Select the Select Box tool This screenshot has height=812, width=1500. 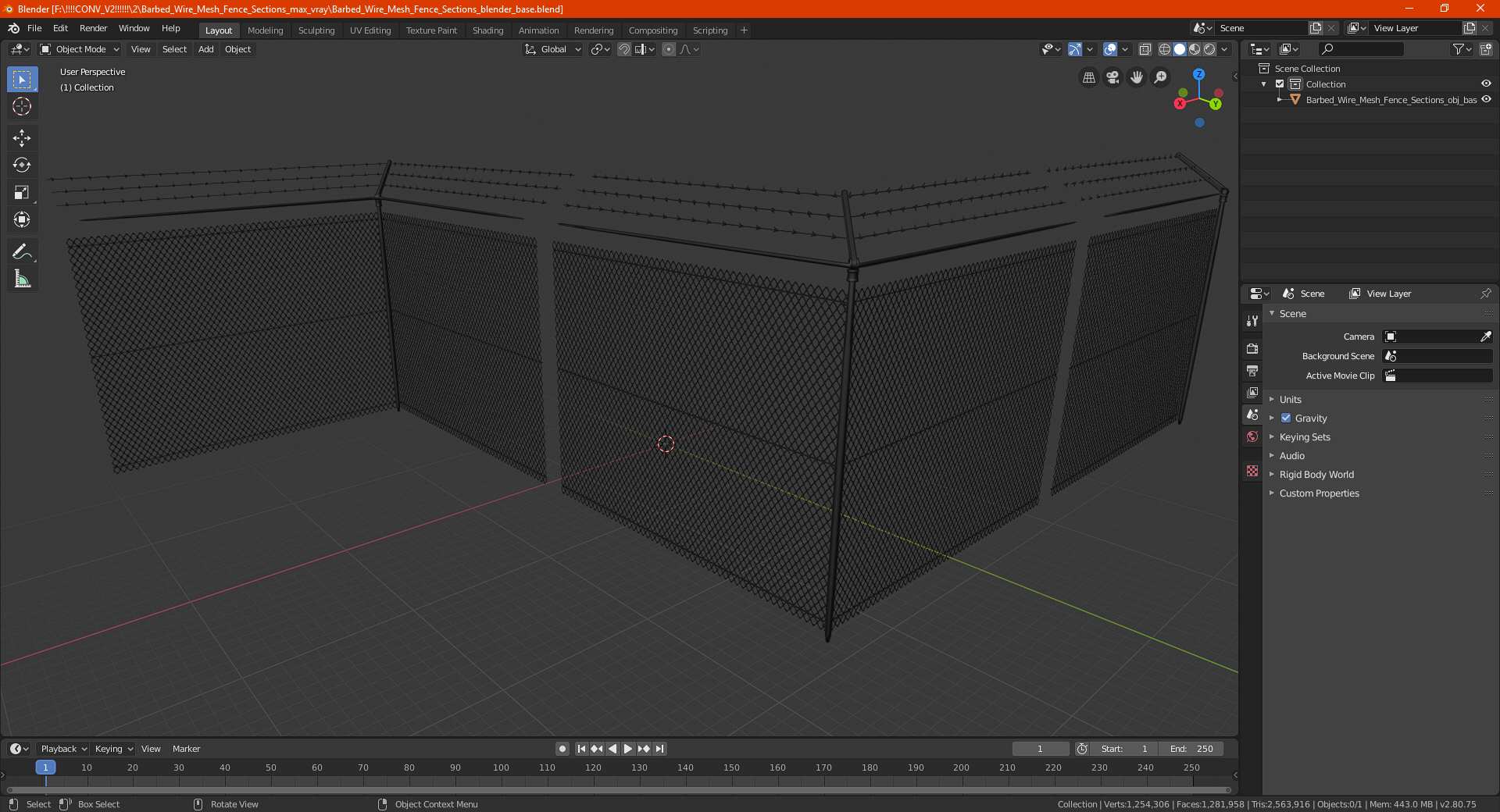[22, 80]
